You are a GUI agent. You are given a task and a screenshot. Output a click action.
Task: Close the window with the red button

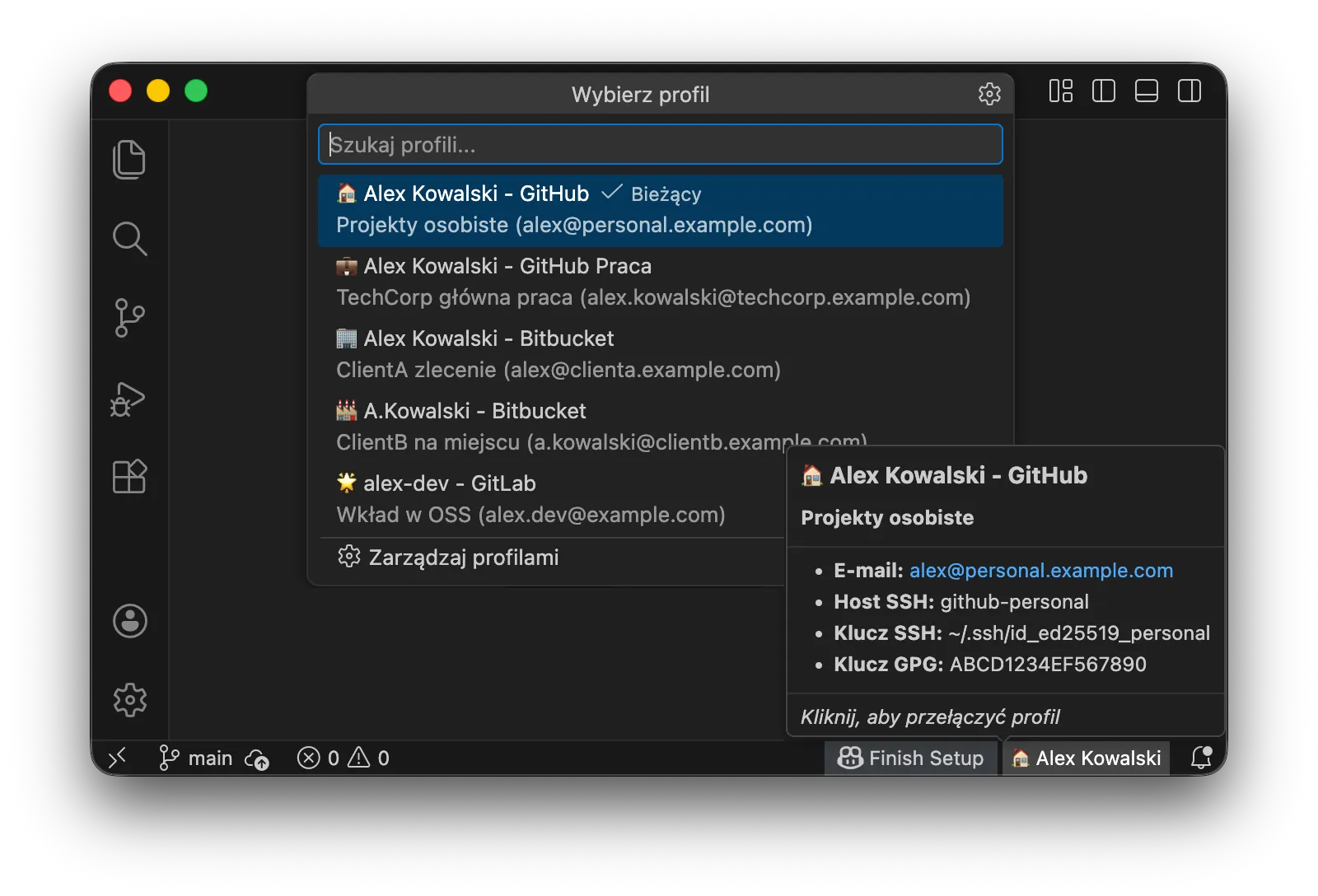(120, 91)
